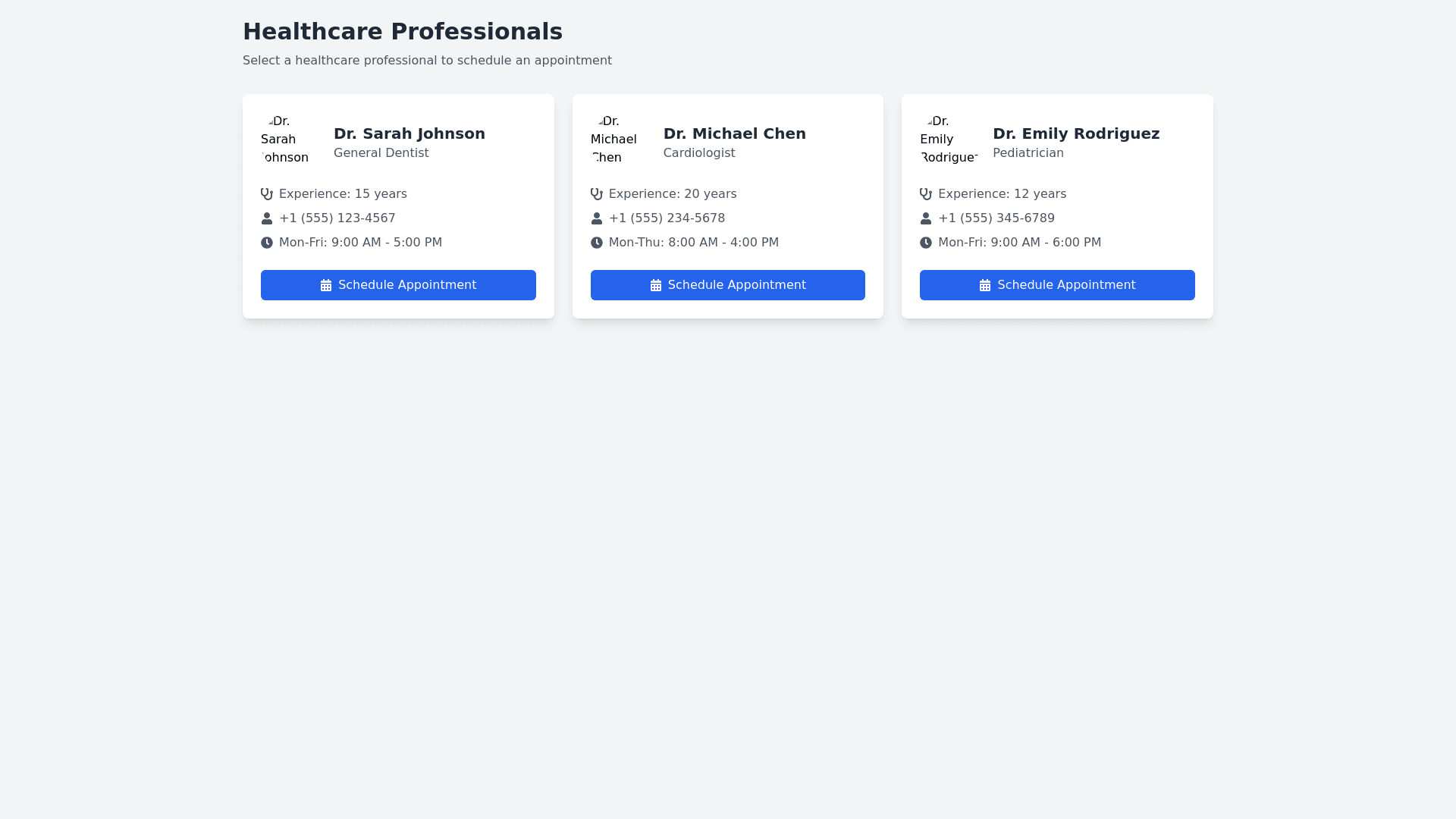Viewport: 1456px width, 819px height.
Task: Schedule appointment with Dr. Michael Chen
Action: 727,285
